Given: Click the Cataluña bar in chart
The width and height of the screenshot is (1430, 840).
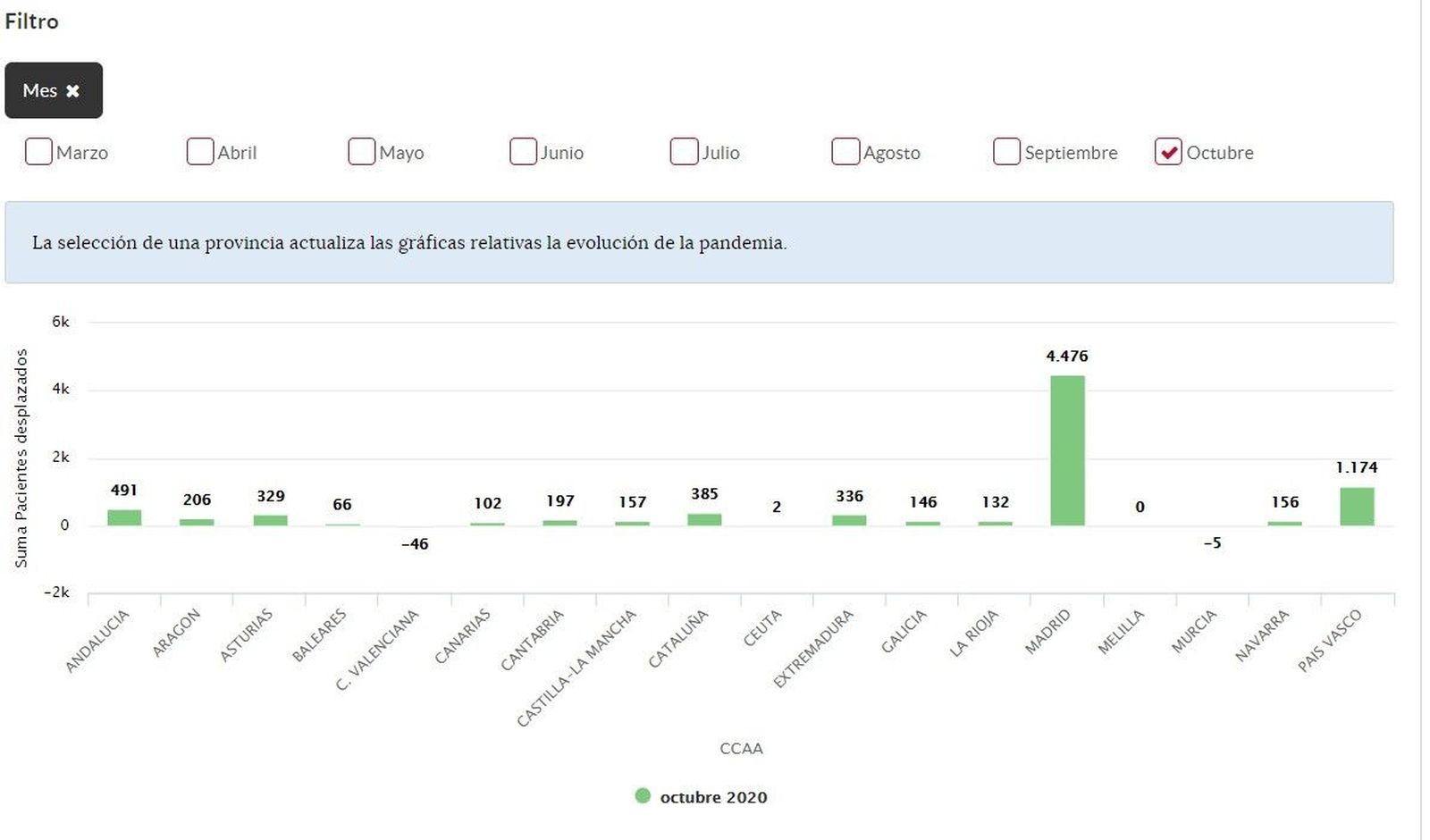Looking at the screenshot, I should [704, 519].
